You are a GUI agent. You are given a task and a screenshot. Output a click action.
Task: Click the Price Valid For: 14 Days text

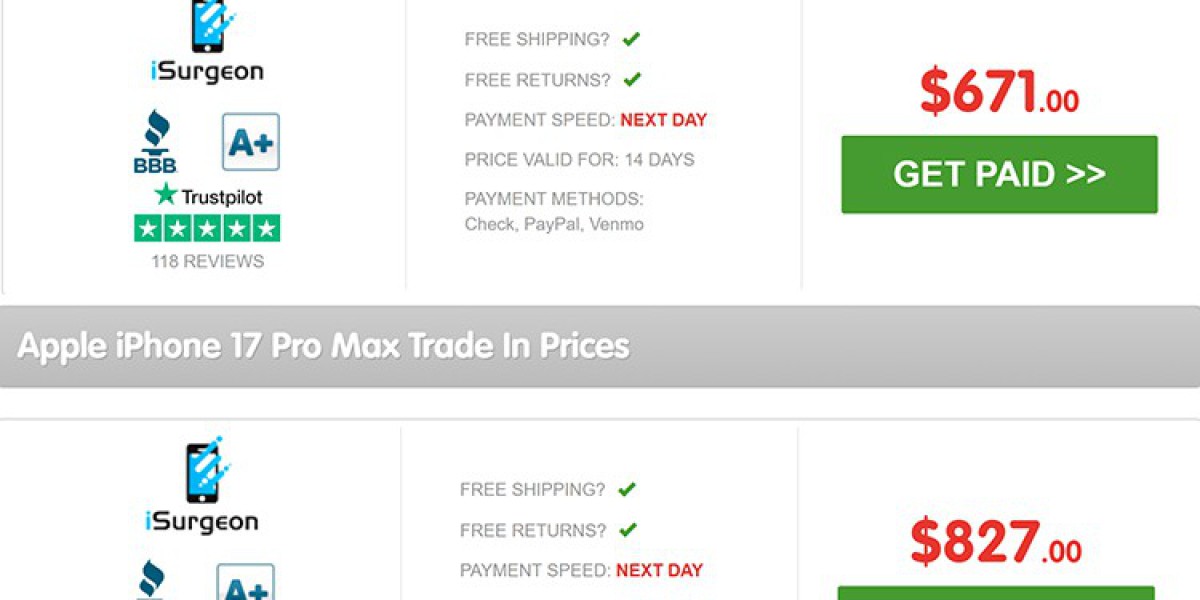[x=579, y=160]
